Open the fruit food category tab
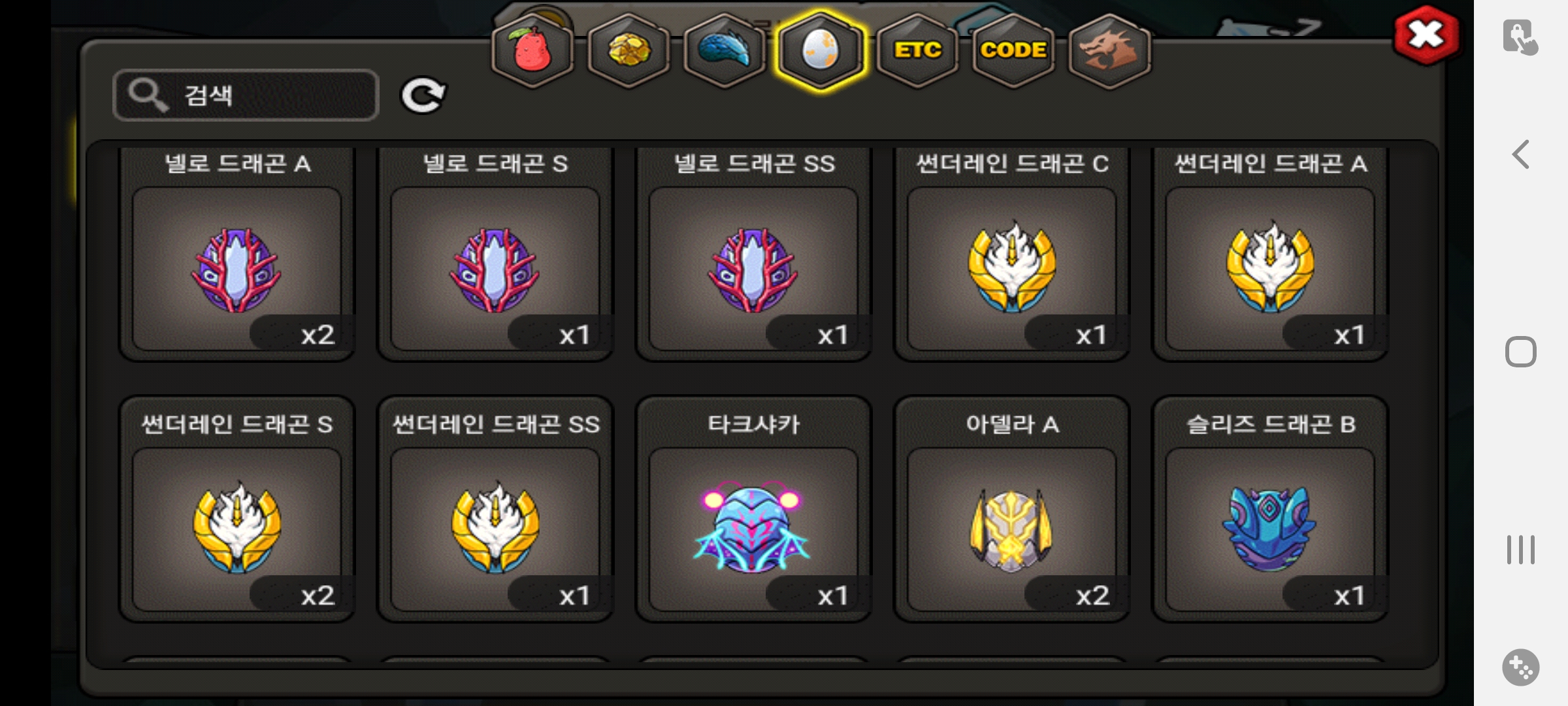Screen dimensions: 1568x706 [x=532, y=50]
